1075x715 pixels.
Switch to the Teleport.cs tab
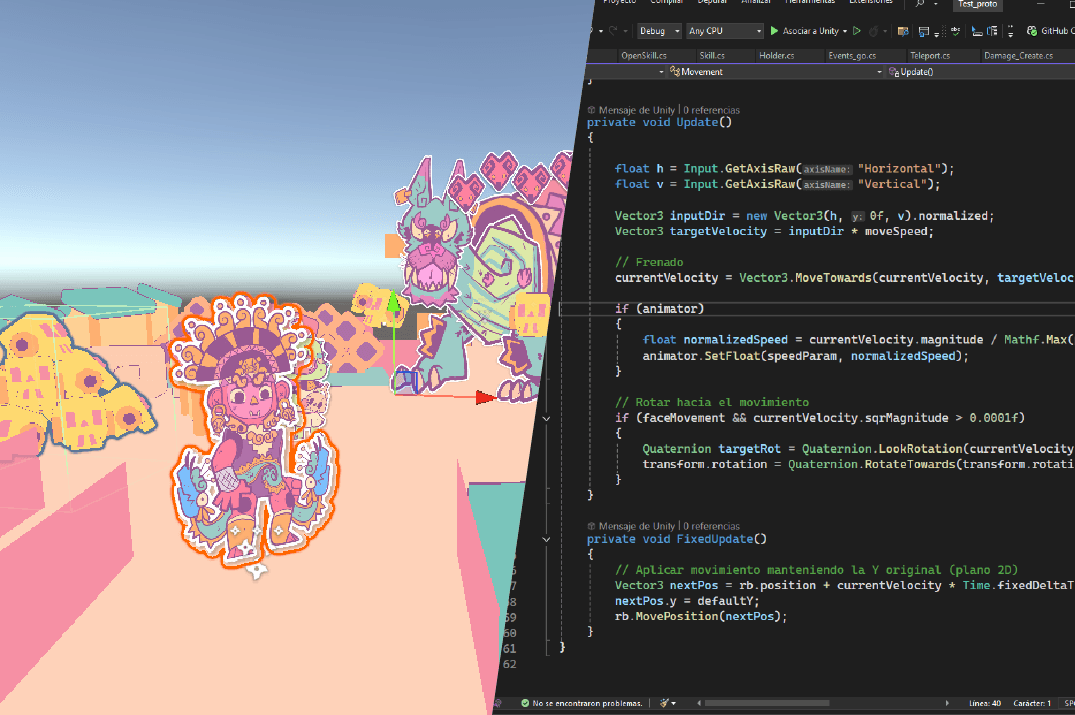(x=930, y=56)
